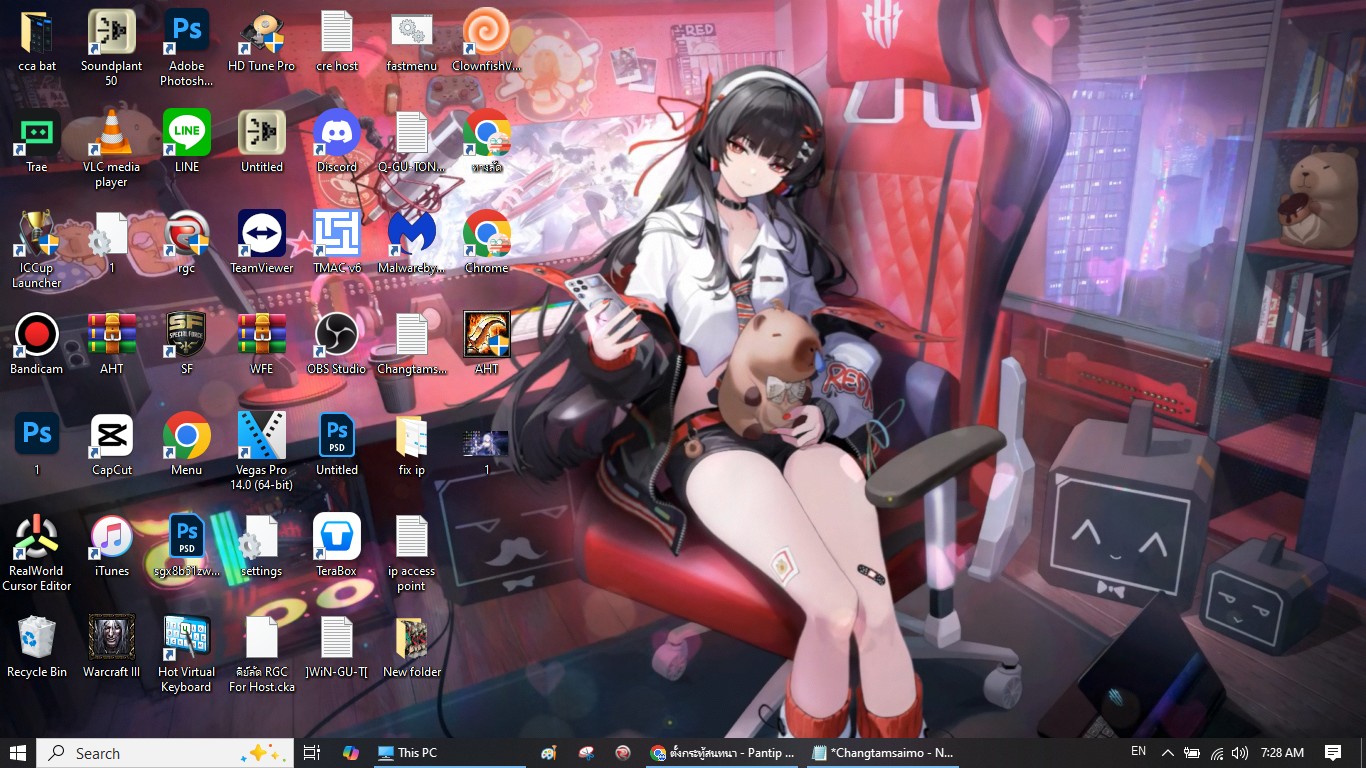Start Bandicam screen recorder
The height and width of the screenshot is (768, 1366).
[x=37, y=344]
